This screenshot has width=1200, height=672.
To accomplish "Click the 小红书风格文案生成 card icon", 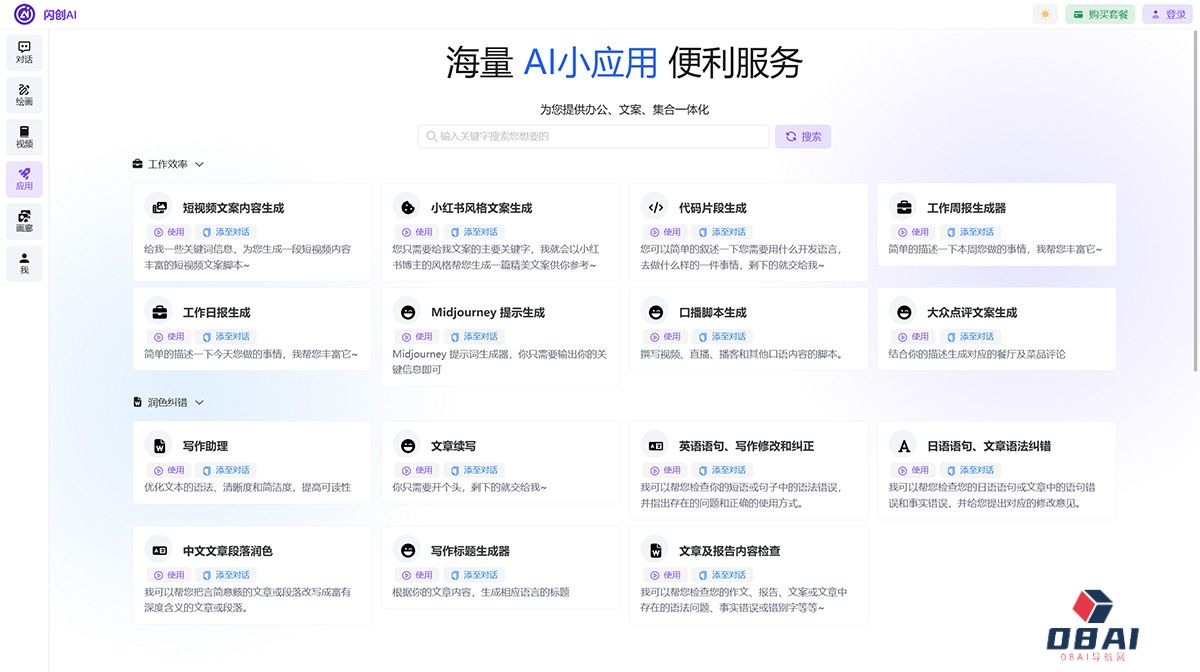I will pyautogui.click(x=407, y=208).
